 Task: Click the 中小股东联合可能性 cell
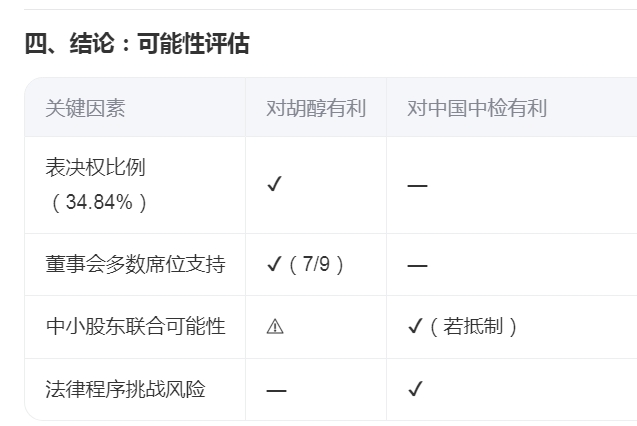[135, 327]
